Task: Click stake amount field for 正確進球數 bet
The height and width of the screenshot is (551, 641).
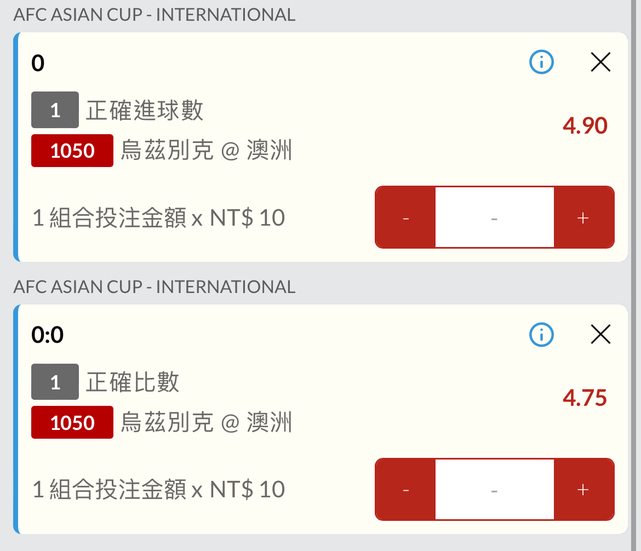Action: pos(494,217)
